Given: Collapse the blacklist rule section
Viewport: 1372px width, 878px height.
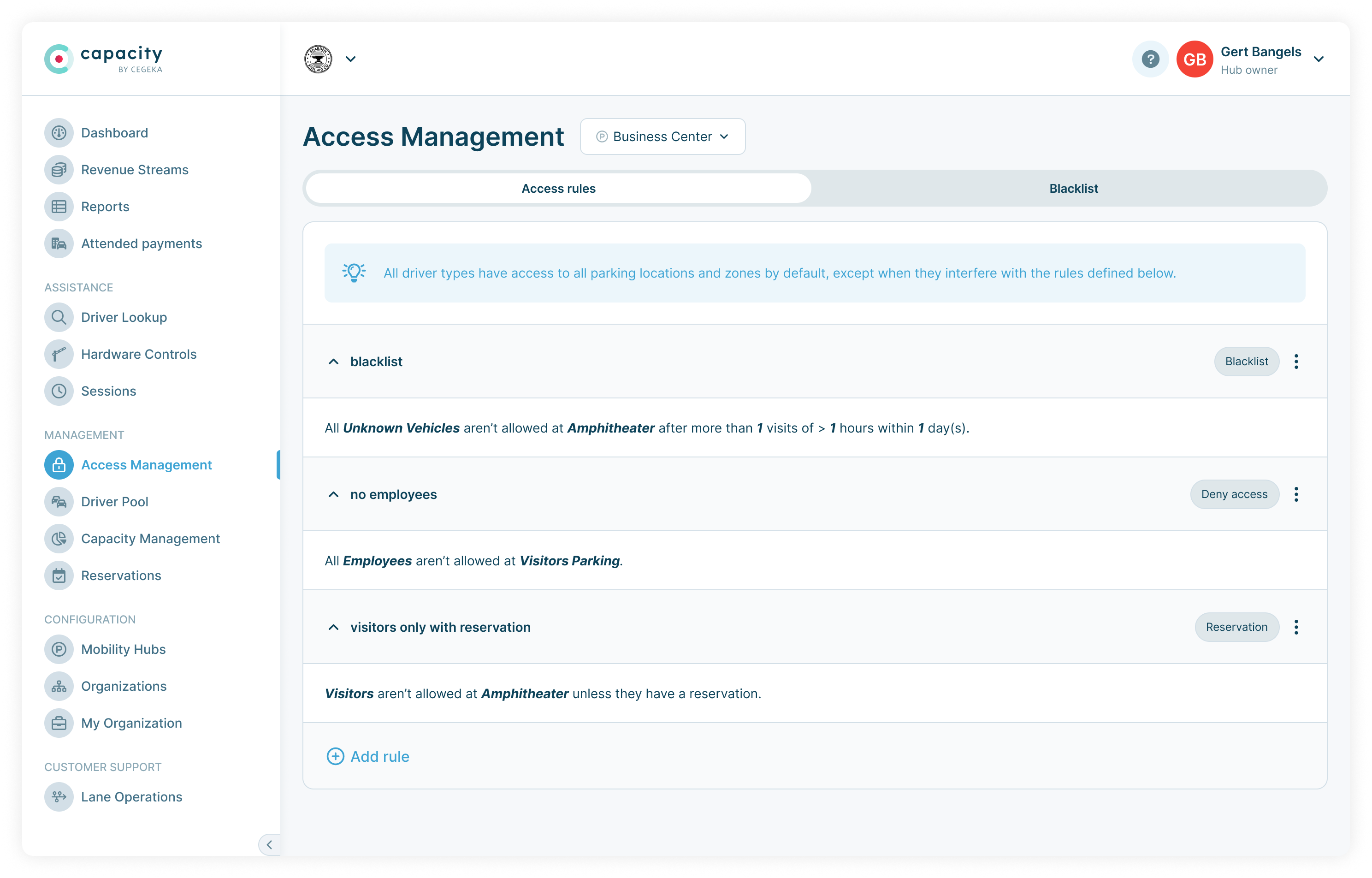Looking at the screenshot, I should coord(333,362).
